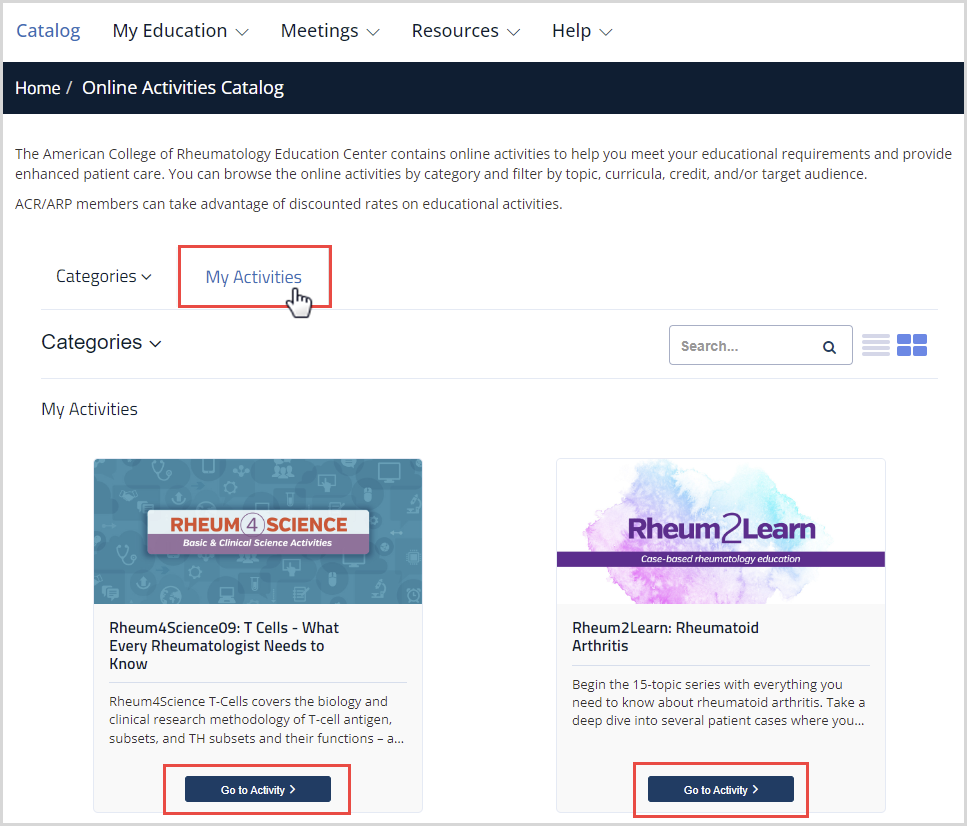Expand the Categories tab dropdown next to My Activities
Screen dimensions: 967x826
pos(104,276)
